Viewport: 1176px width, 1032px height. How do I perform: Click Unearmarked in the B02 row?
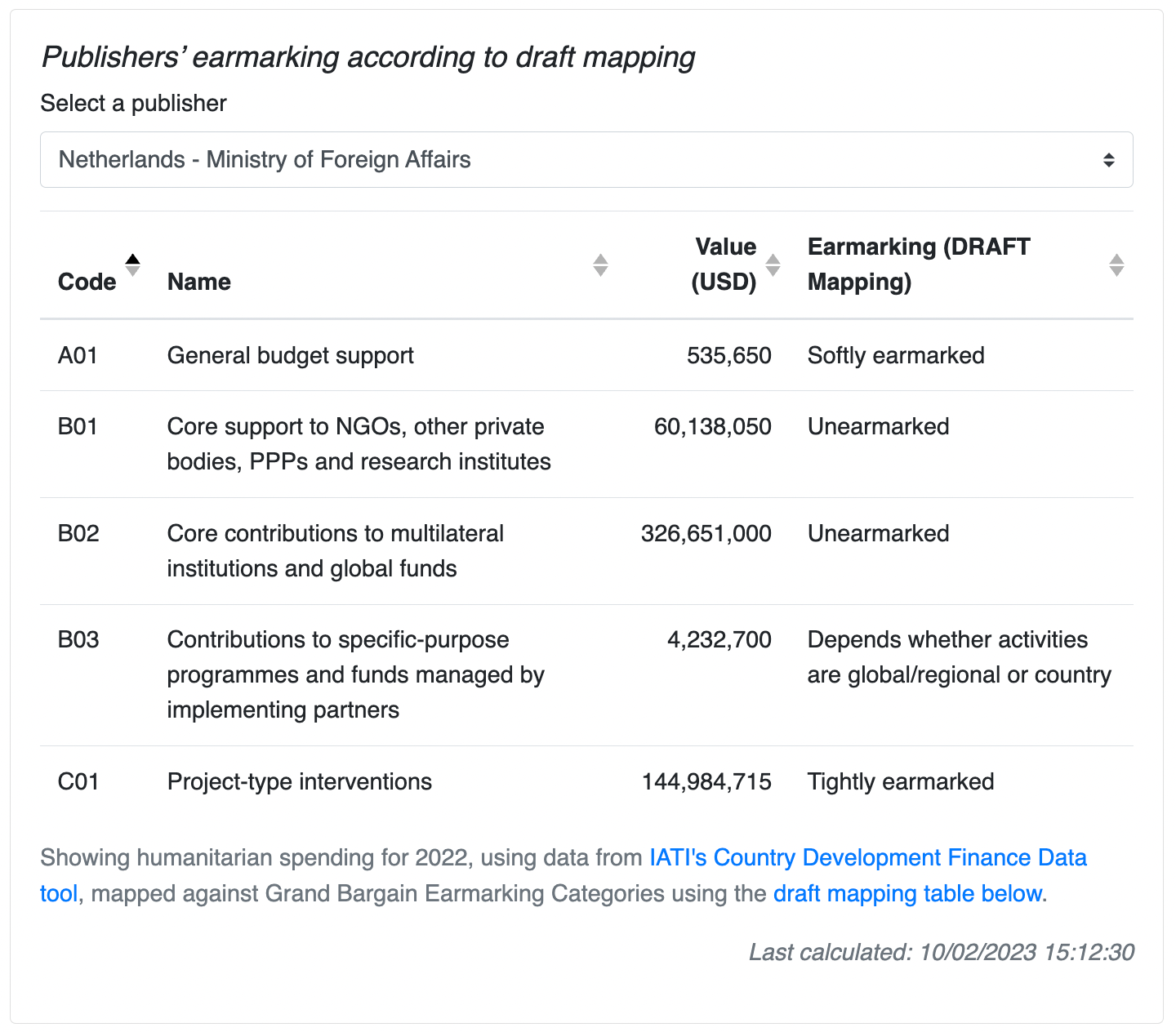[878, 533]
